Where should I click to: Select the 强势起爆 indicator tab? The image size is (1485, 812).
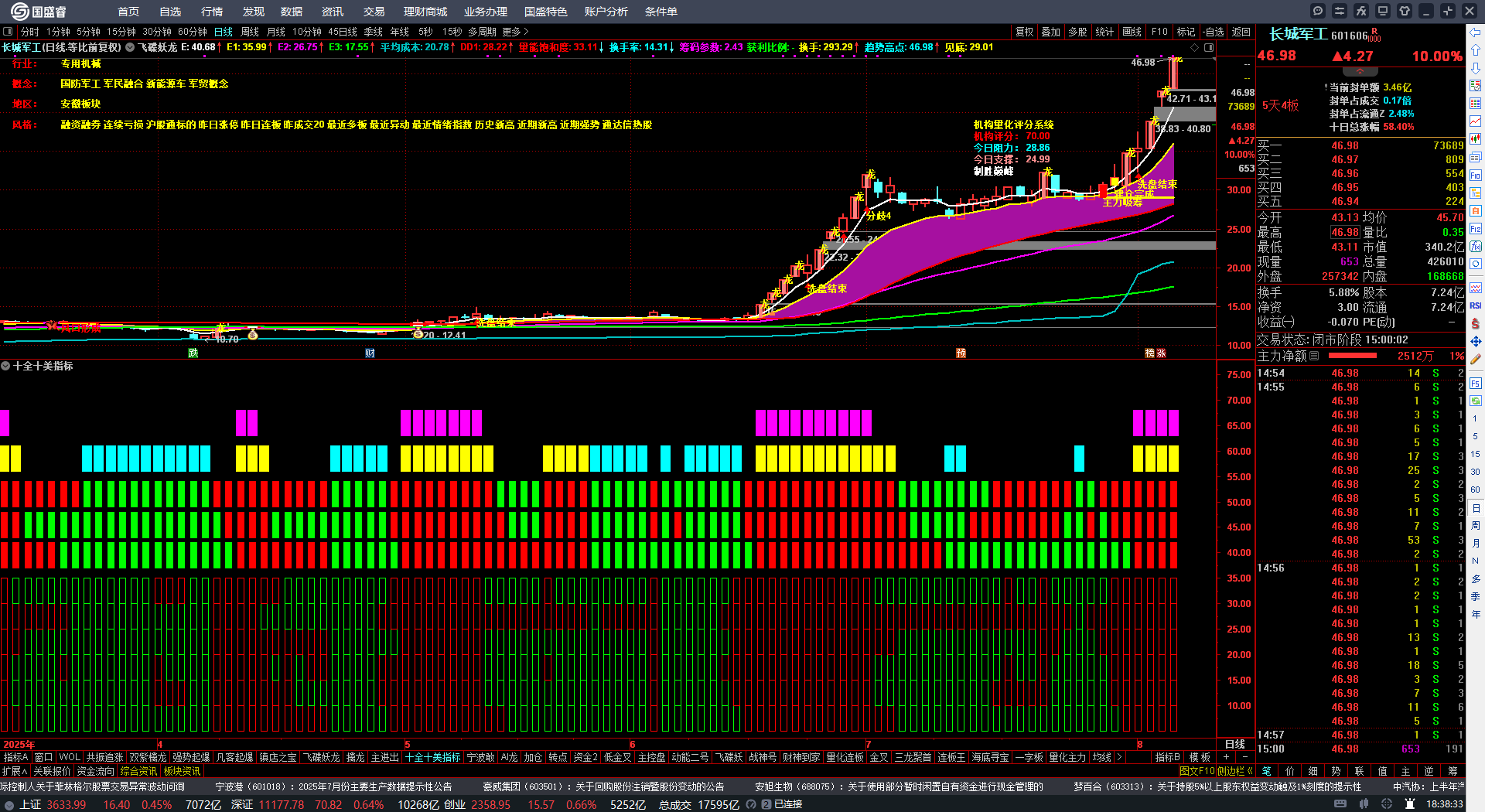(x=191, y=757)
